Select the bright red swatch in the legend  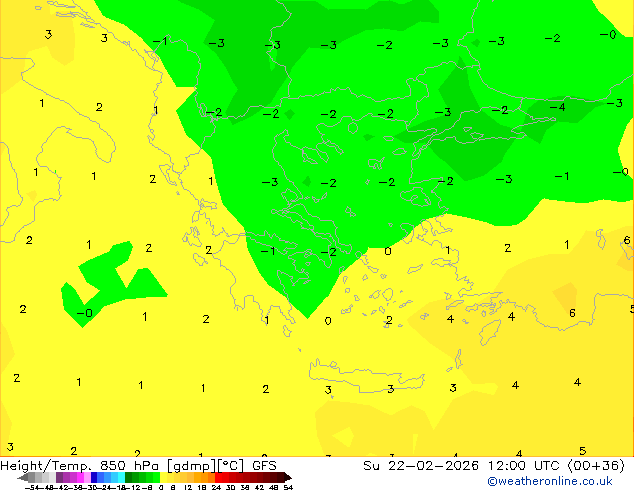tap(218, 477)
